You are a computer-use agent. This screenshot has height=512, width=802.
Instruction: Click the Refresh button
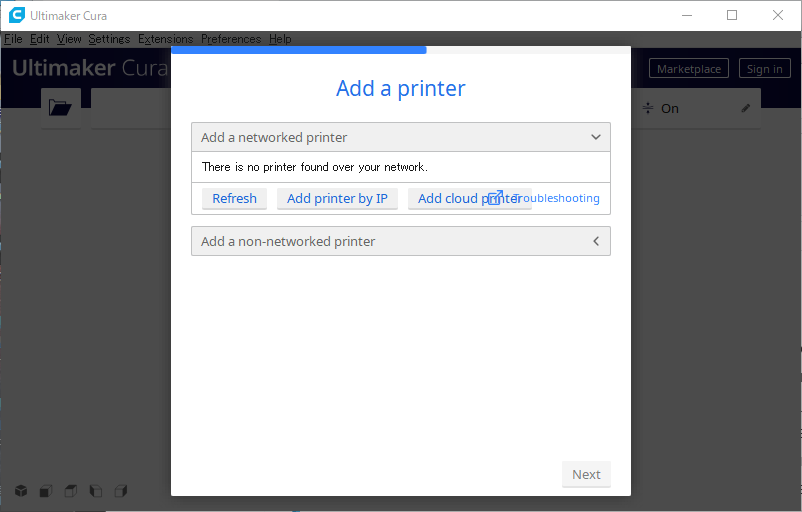[x=234, y=198]
